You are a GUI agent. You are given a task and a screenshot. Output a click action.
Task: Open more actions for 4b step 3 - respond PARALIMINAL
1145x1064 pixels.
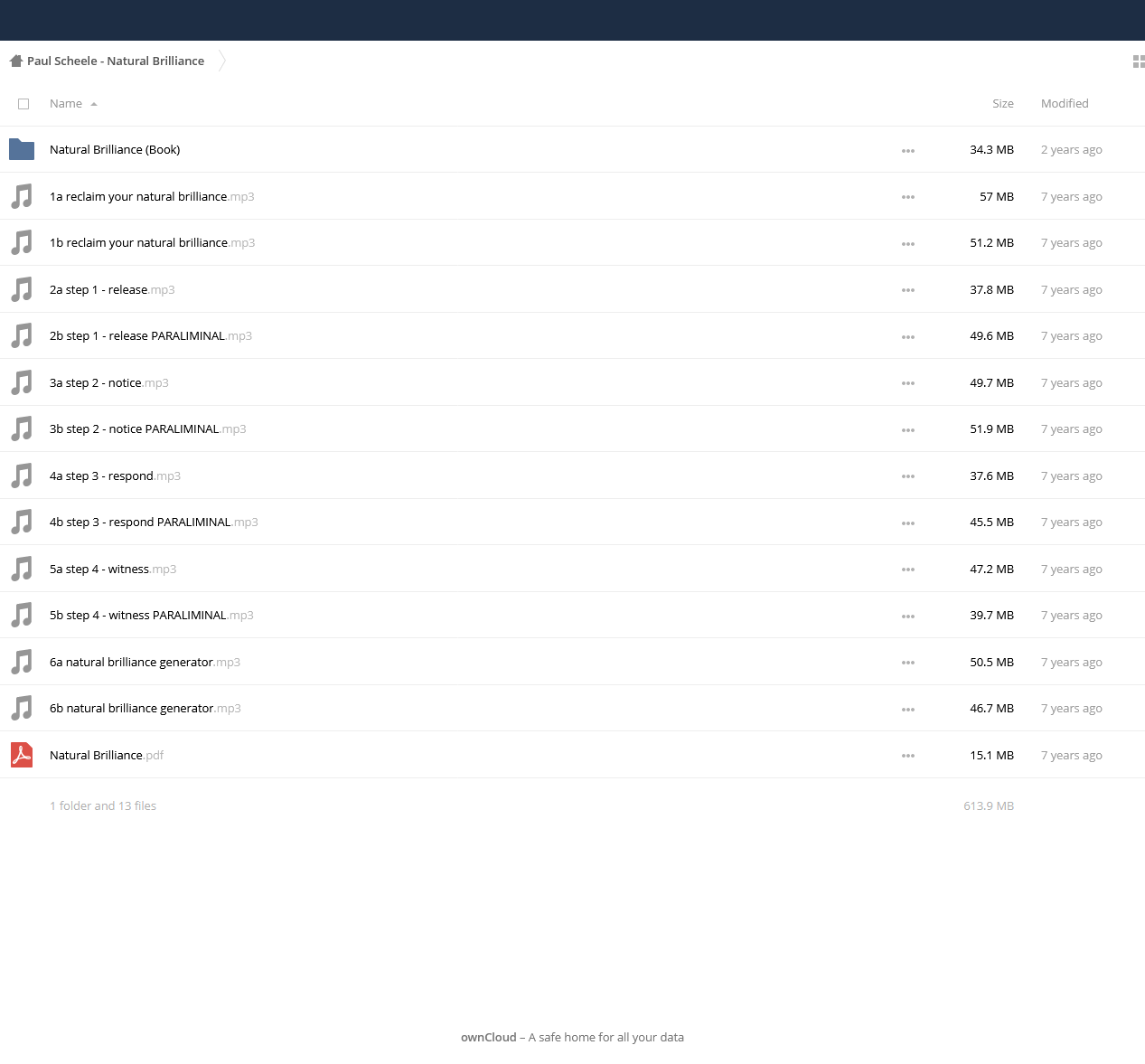(x=908, y=523)
